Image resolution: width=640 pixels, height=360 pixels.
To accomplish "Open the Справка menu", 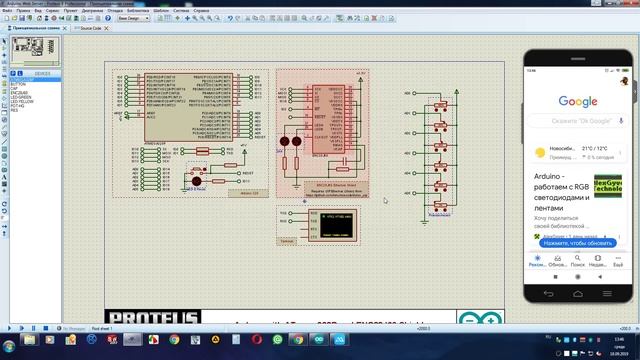I will click(201, 11).
